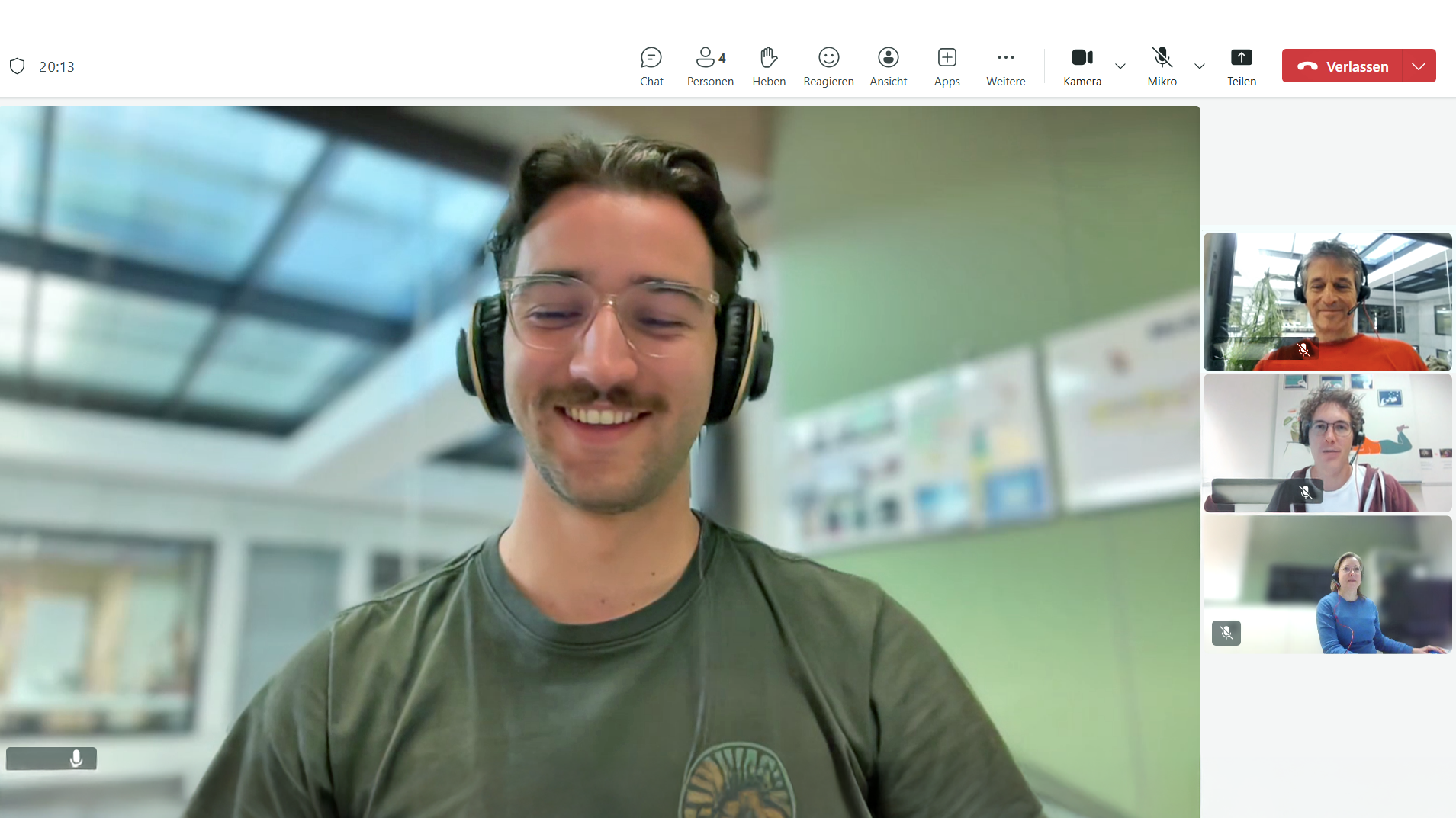Share screen with Teilen
The height and width of the screenshot is (818, 1456).
click(x=1241, y=66)
